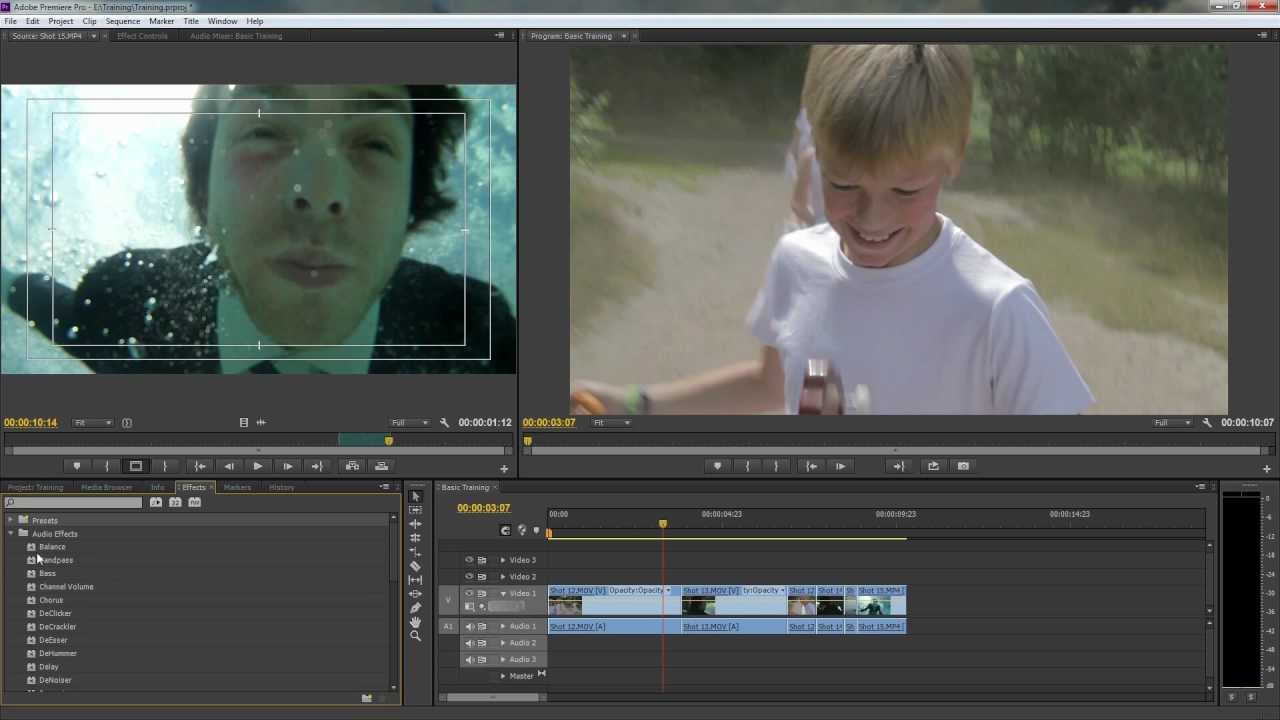Step forward one frame in Source monitor
This screenshot has height=720, width=1280.
(x=287, y=466)
